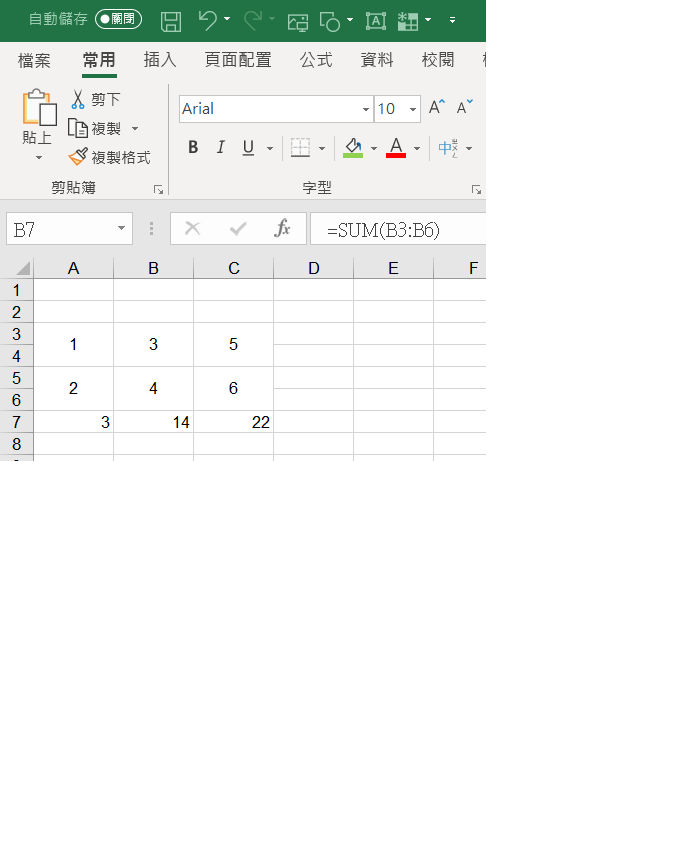Apply the red font color

396,147
